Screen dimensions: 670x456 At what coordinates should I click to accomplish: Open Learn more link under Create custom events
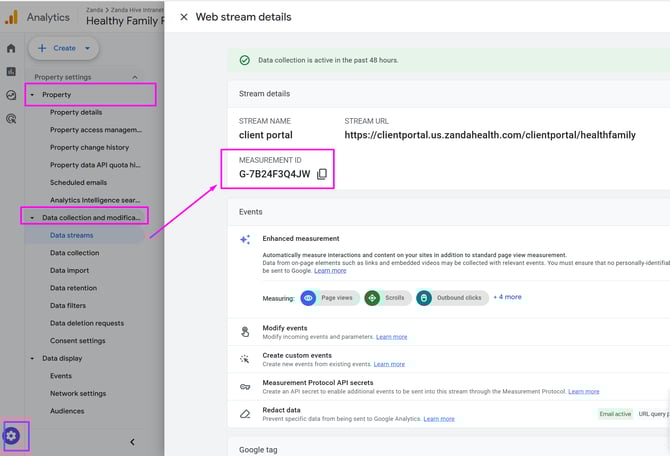pyautogui.click(x=389, y=364)
